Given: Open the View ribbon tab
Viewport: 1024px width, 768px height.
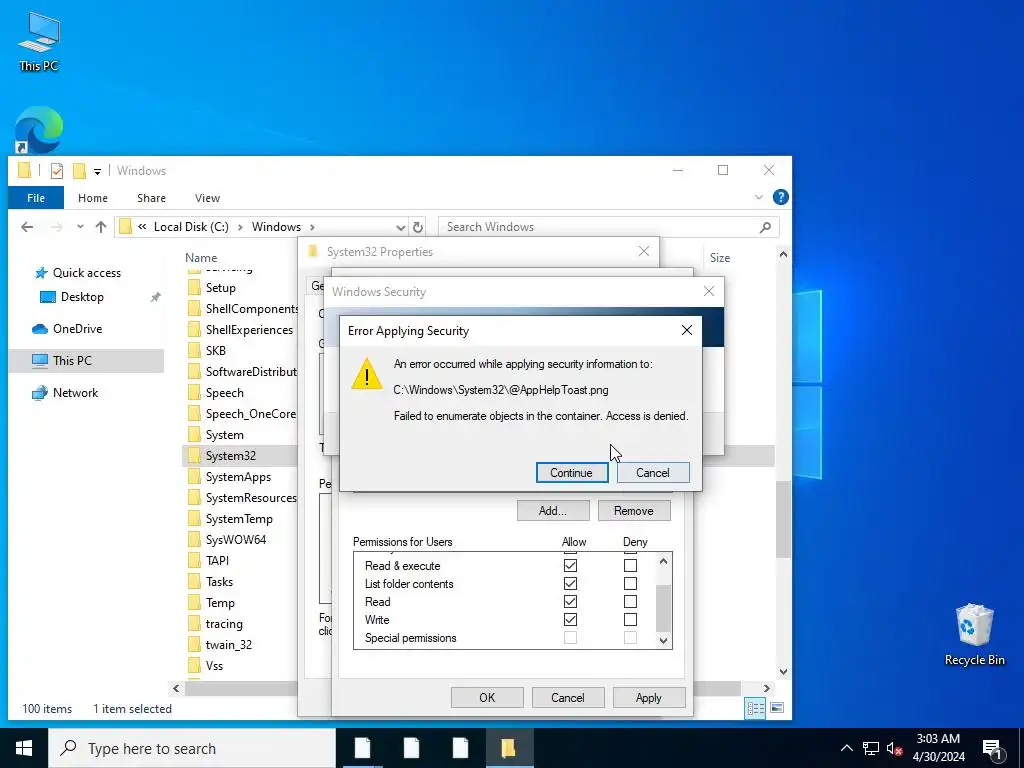Looking at the screenshot, I should 207,198.
